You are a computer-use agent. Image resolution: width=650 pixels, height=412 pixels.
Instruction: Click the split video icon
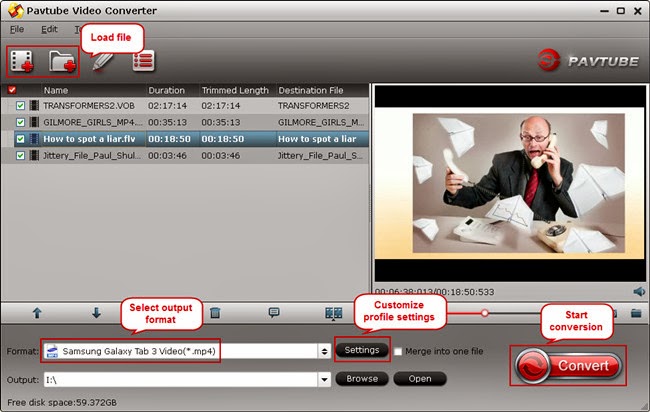[x=334, y=313]
